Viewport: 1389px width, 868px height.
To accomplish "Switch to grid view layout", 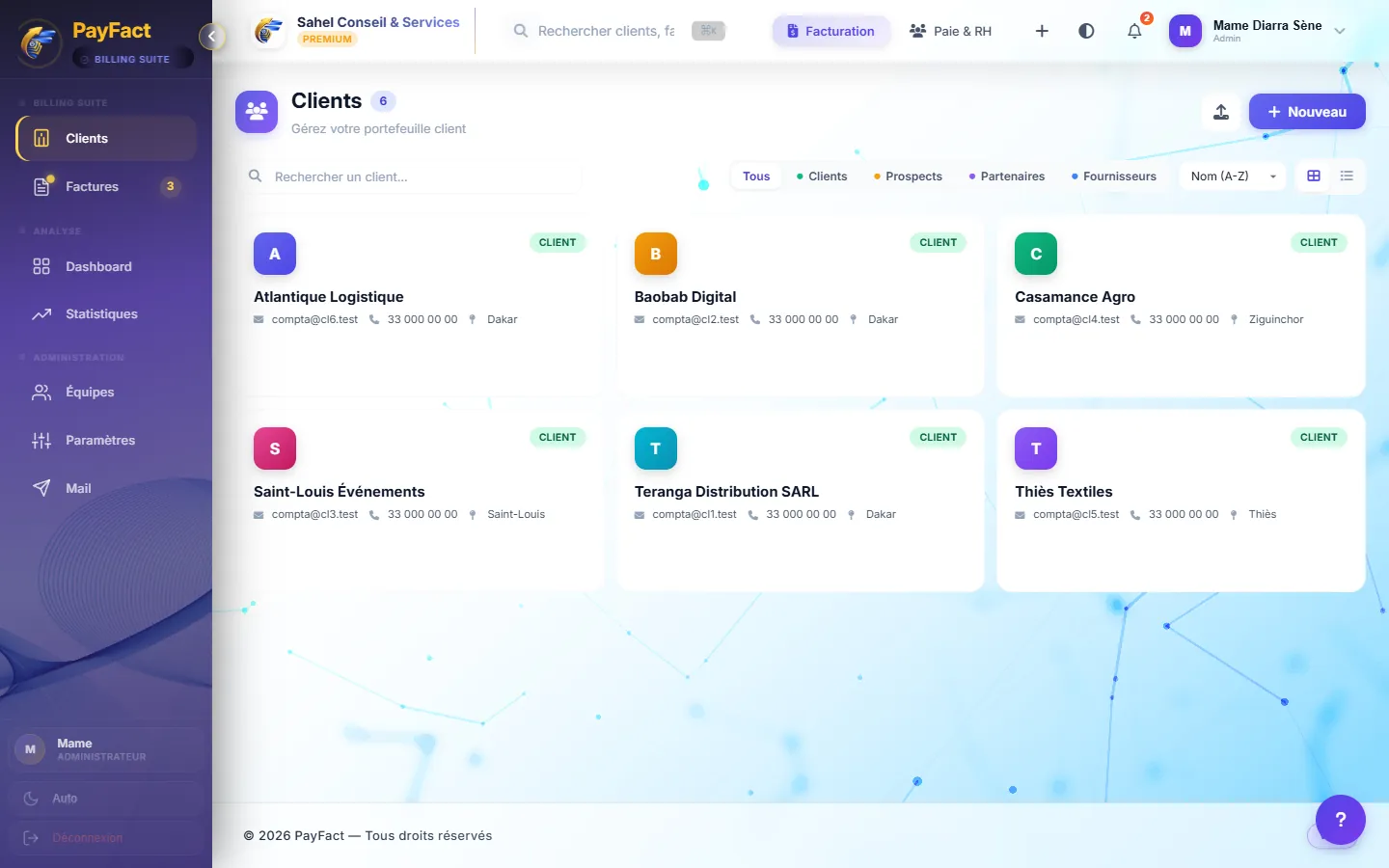I will coord(1314,176).
